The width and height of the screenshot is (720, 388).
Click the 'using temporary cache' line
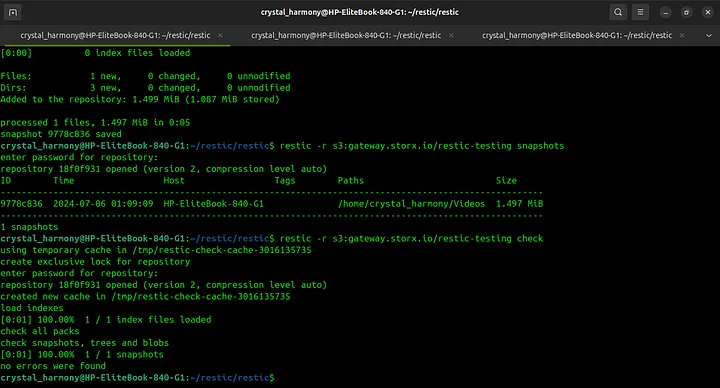[156, 250]
